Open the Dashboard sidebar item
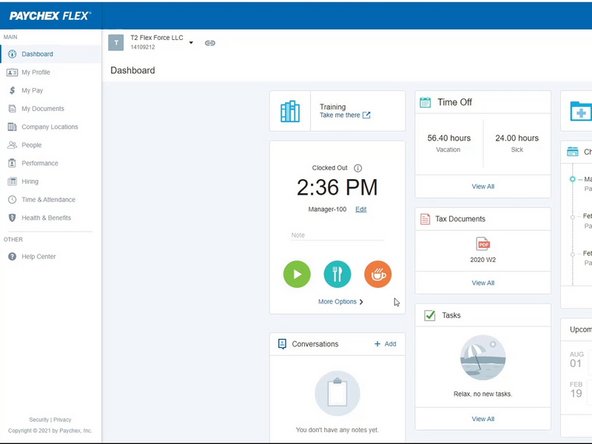592x444 pixels. pyautogui.click(x=51, y=54)
